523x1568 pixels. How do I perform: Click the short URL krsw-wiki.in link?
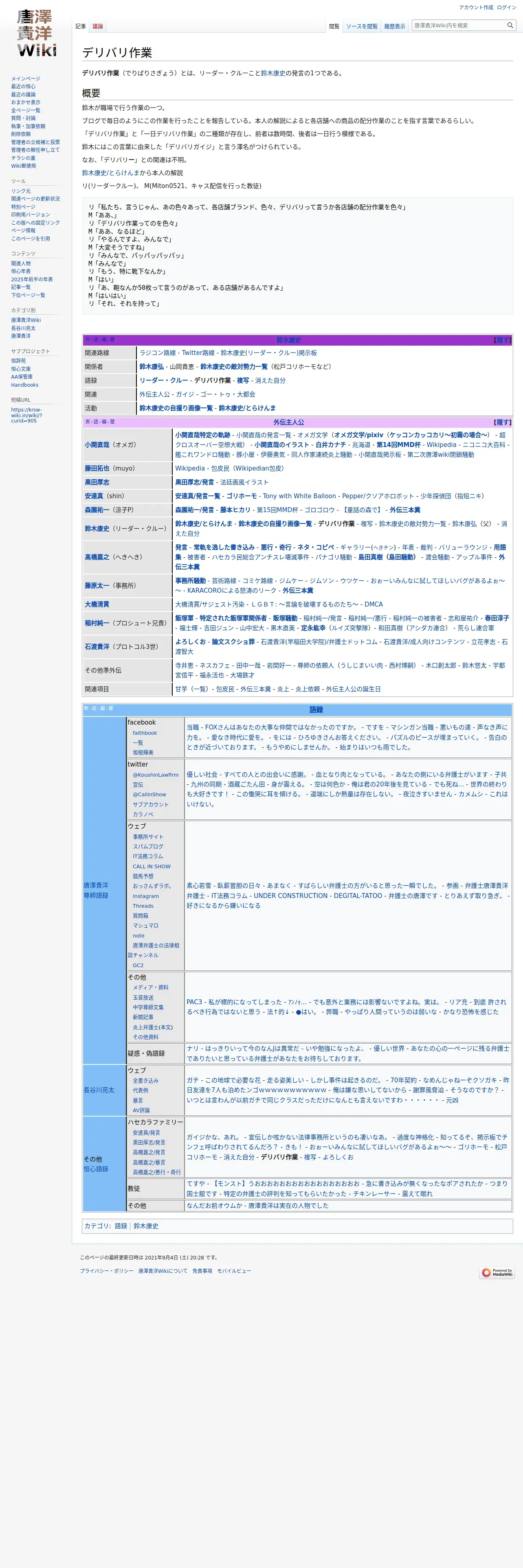(x=27, y=415)
